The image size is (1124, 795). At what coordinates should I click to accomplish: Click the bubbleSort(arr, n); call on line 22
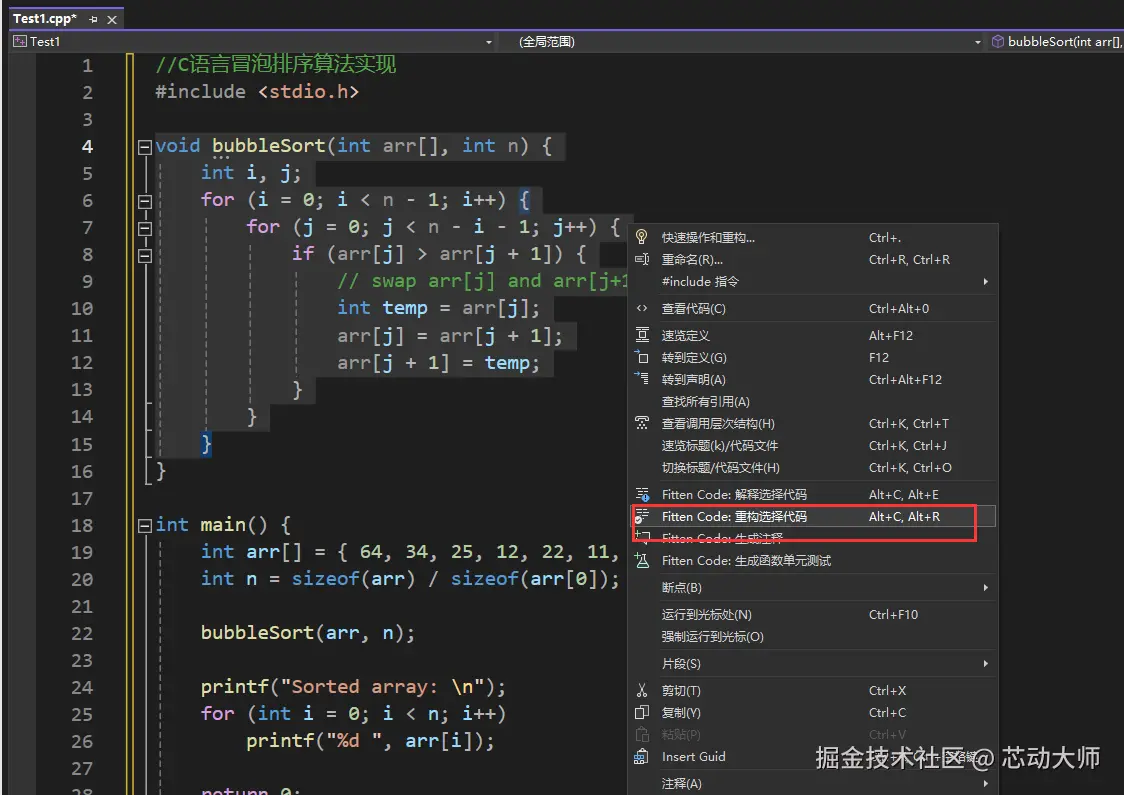(308, 633)
